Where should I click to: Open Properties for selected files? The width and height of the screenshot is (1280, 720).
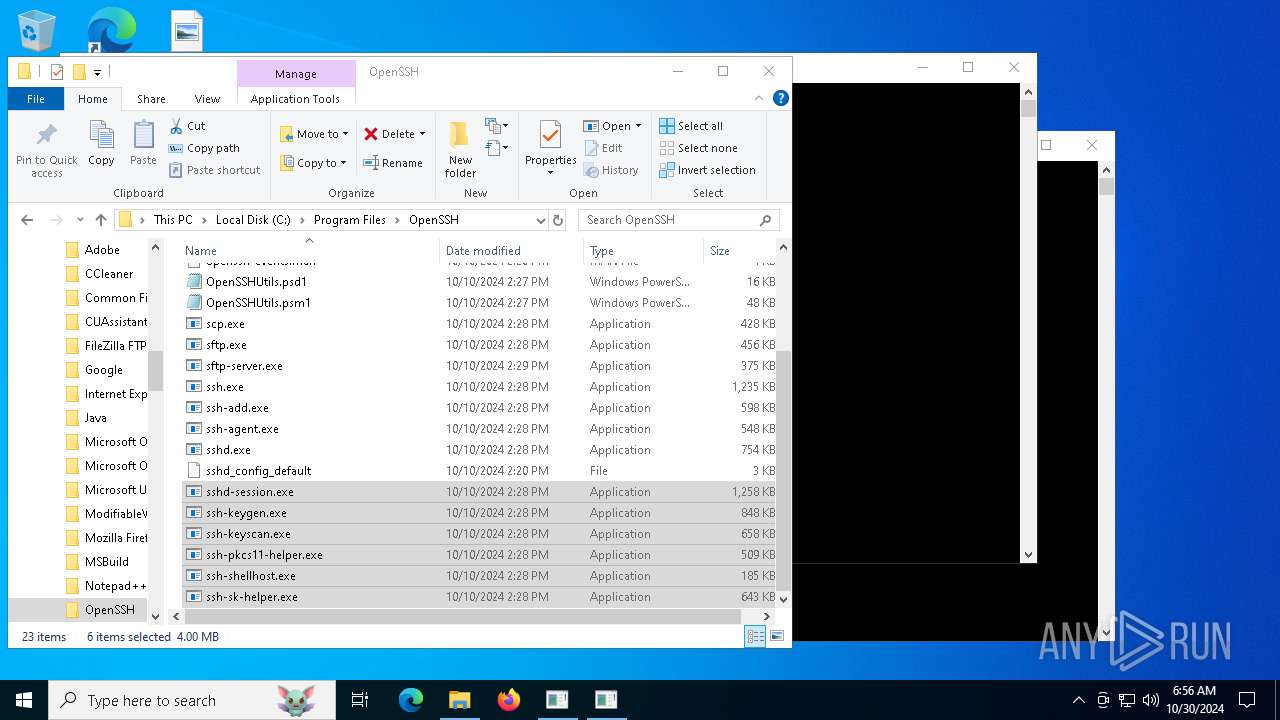(x=550, y=149)
